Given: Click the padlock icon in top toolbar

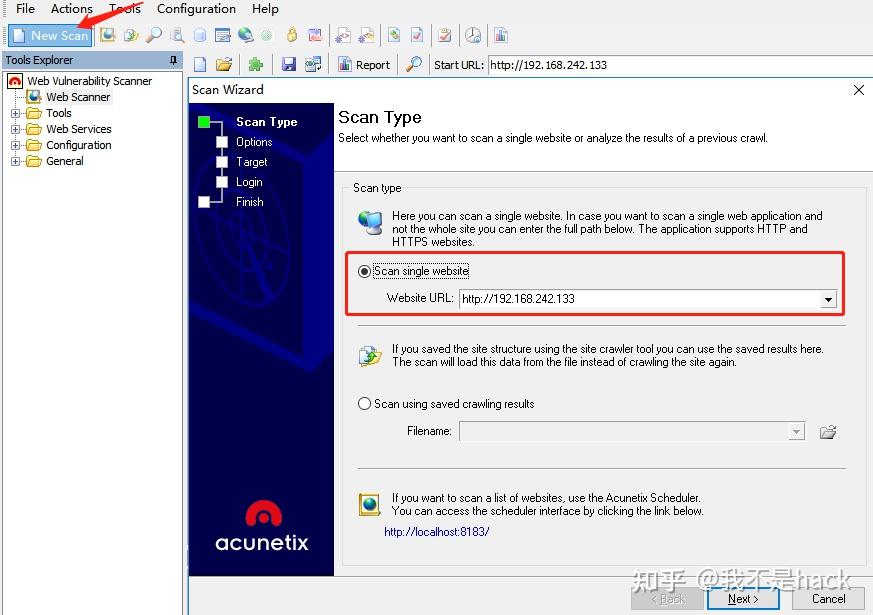Looking at the screenshot, I should (291, 35).
